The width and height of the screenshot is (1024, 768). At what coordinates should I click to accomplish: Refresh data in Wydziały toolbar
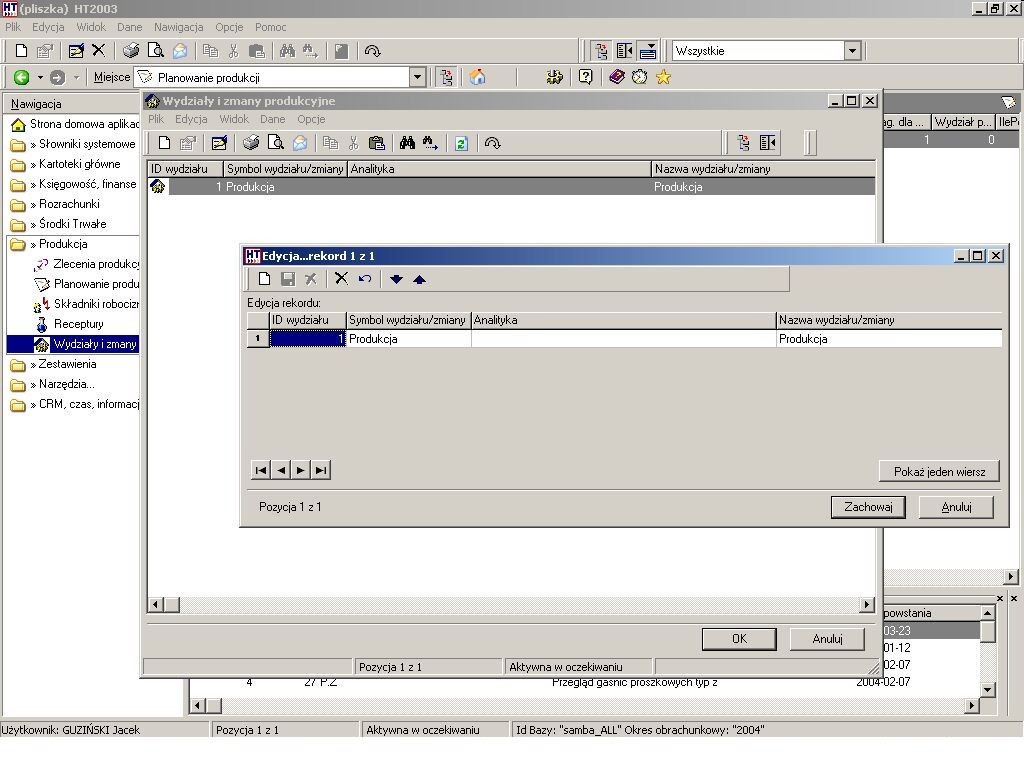[461, 143]
